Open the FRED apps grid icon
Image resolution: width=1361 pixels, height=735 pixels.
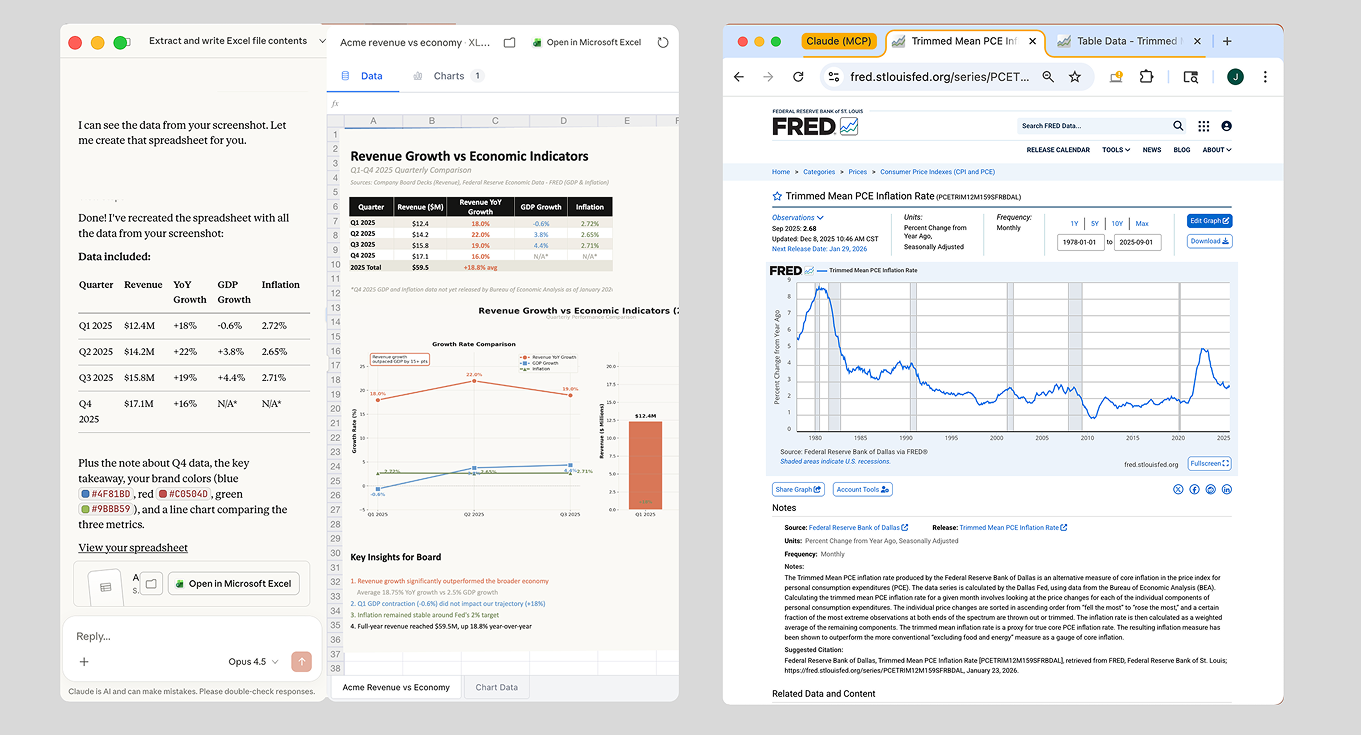tap(1204, 126)
